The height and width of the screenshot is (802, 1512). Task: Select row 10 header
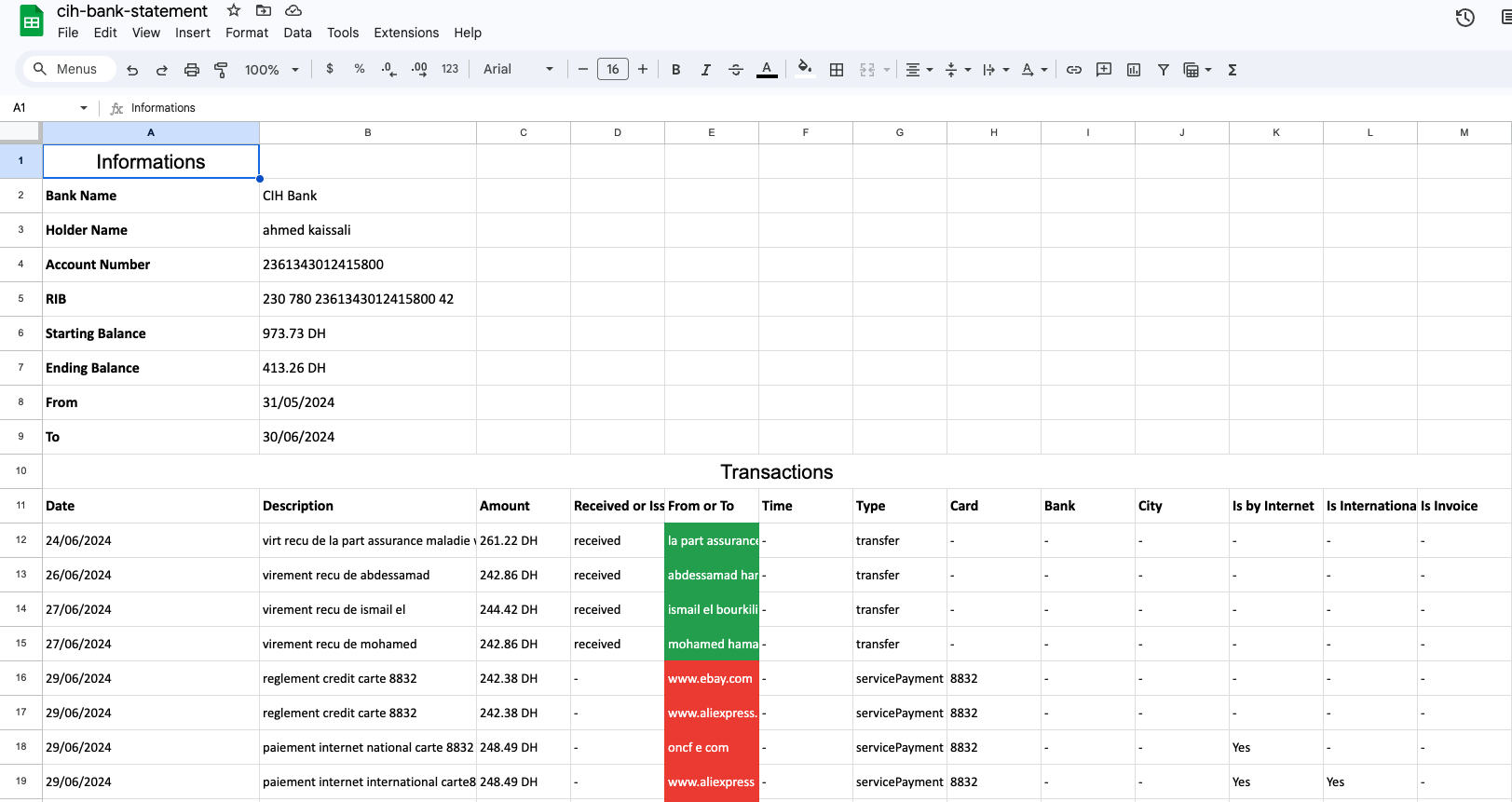[20, 471]
